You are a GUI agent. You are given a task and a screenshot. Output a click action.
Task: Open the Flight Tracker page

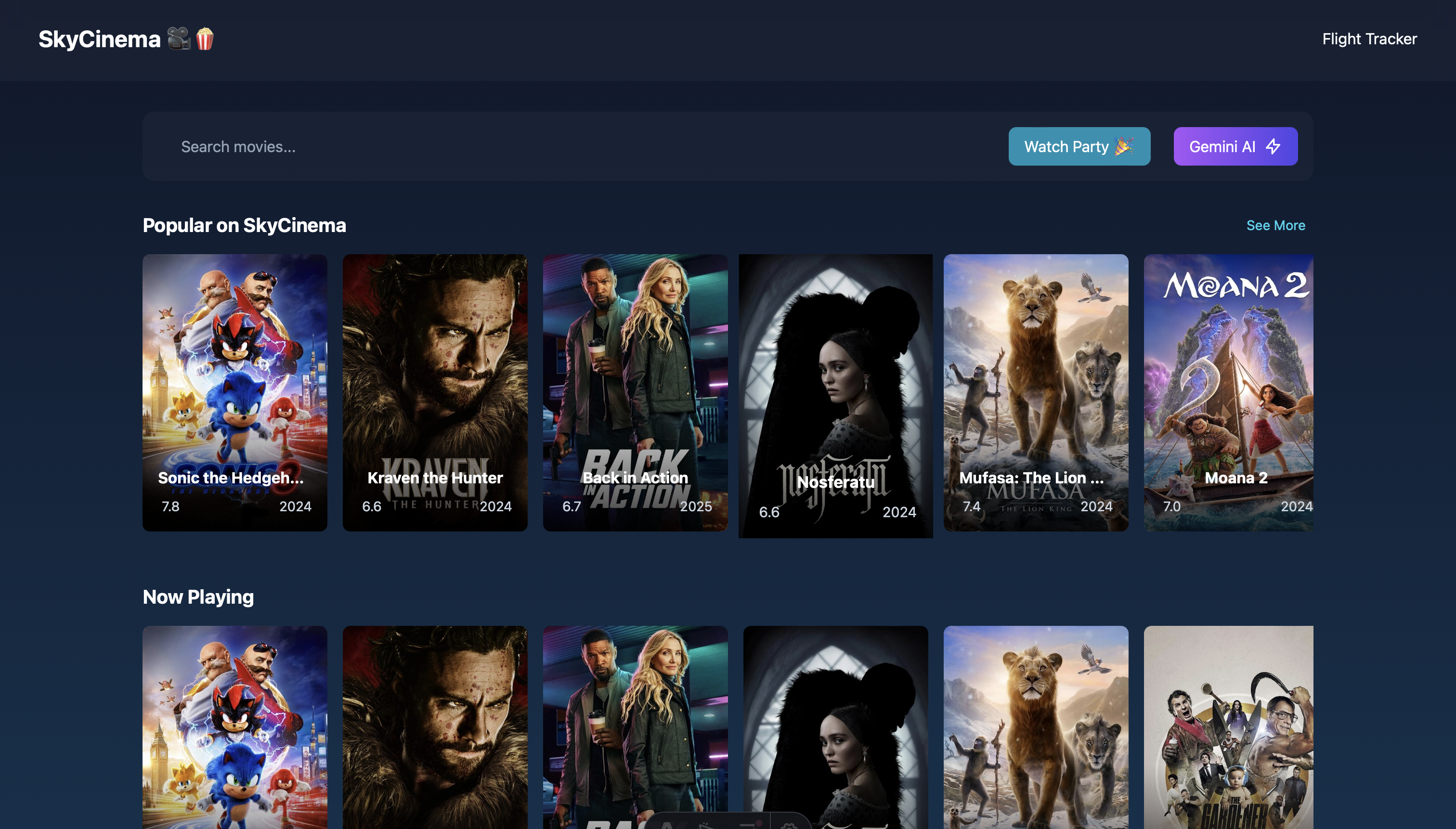1369,39
